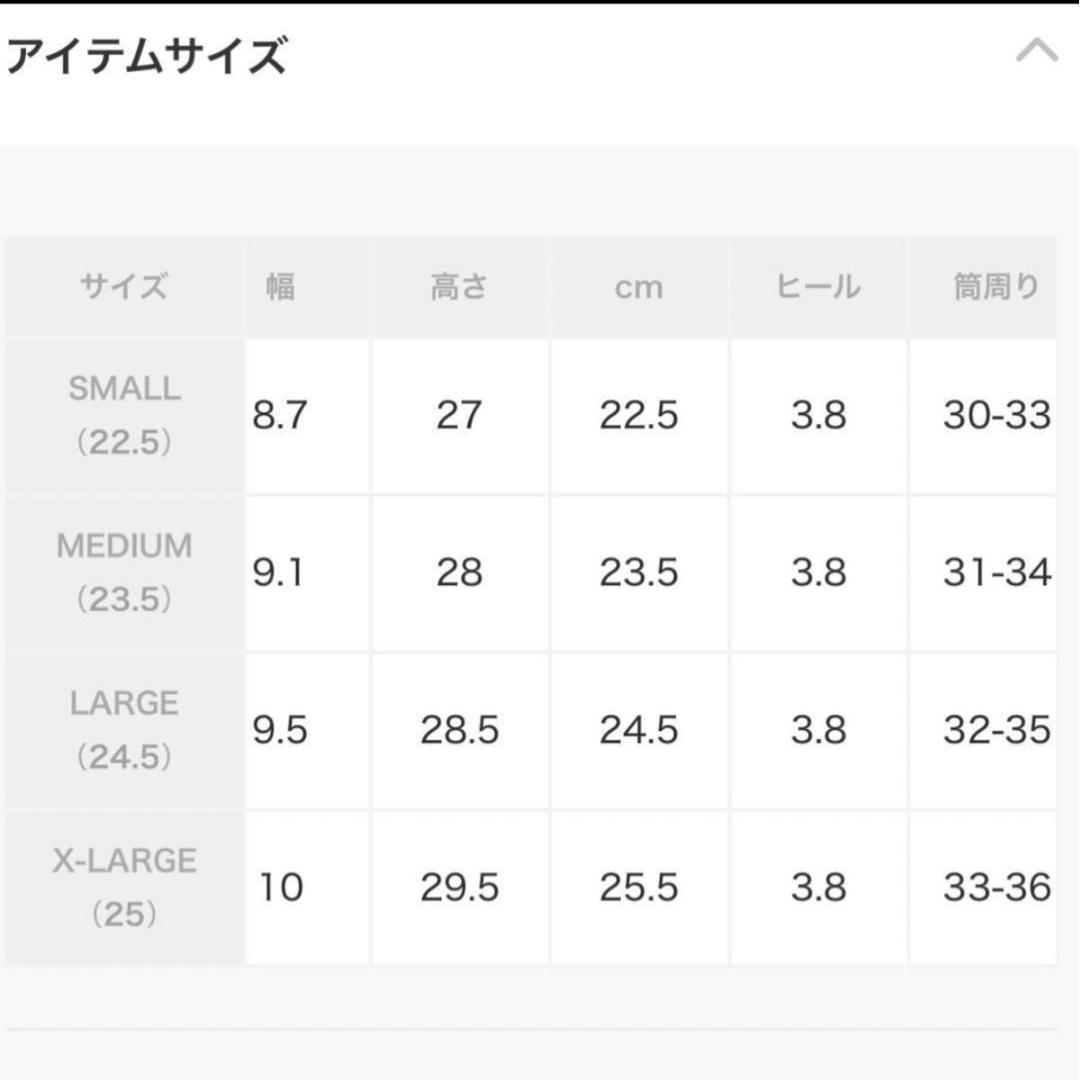Click the ヒール column header
1080x1080 pixels.
818,287
